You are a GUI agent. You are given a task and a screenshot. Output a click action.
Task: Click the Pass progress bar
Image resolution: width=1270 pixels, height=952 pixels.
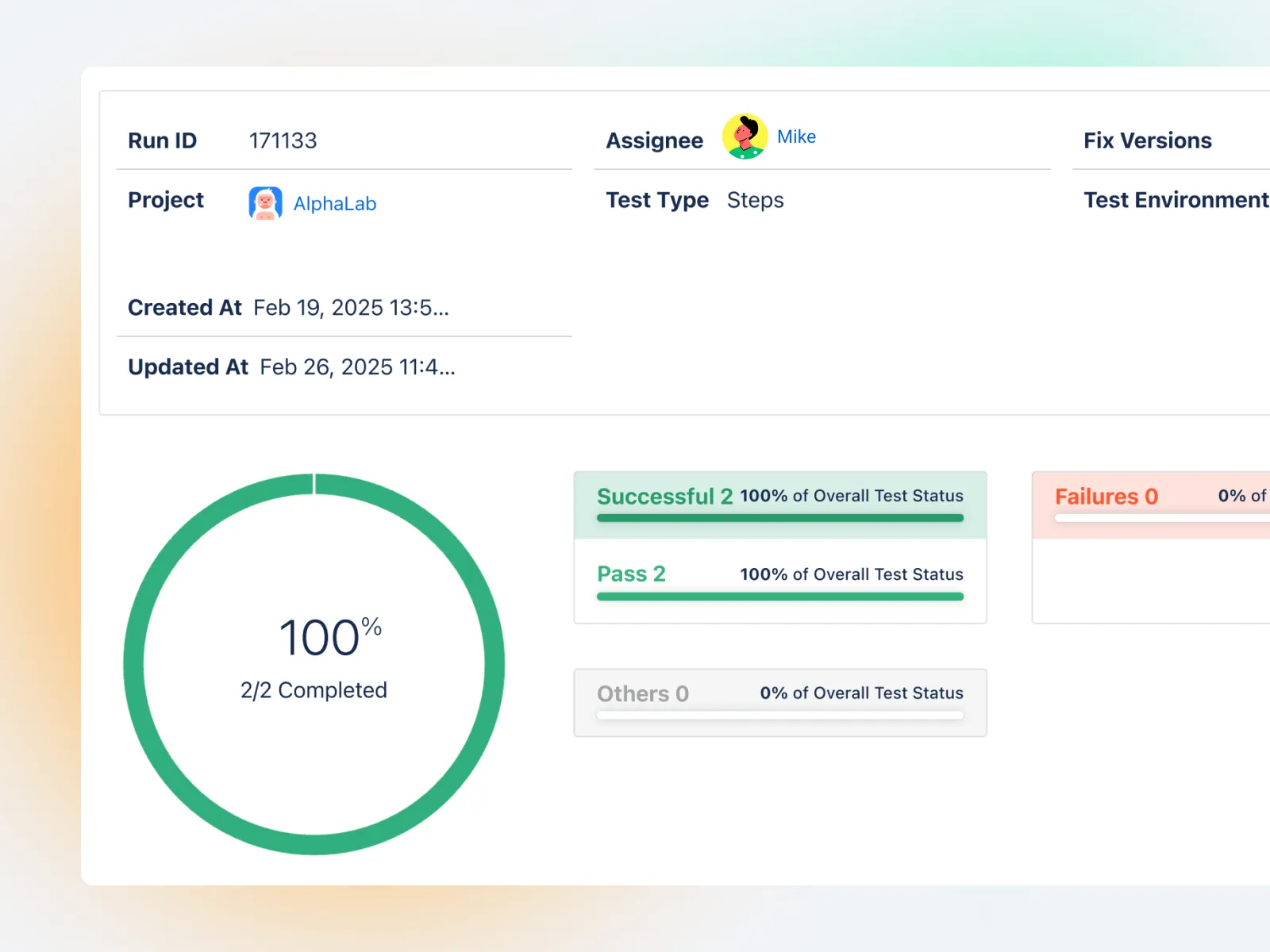coord(779,597)
